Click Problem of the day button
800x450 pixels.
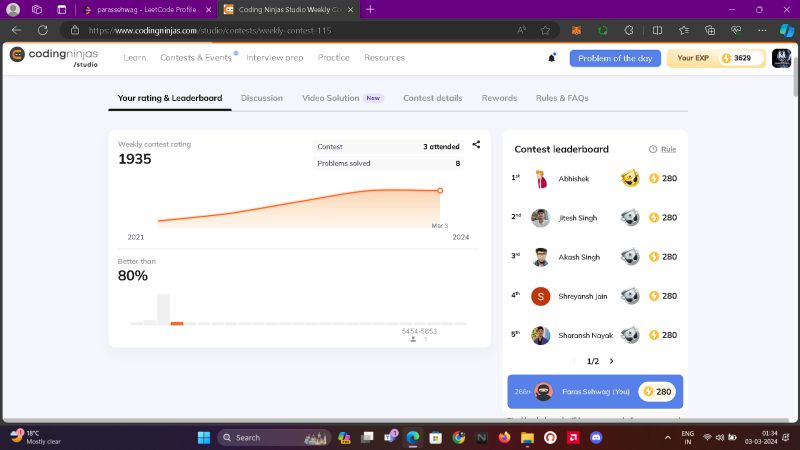click(x=615, y=58)
